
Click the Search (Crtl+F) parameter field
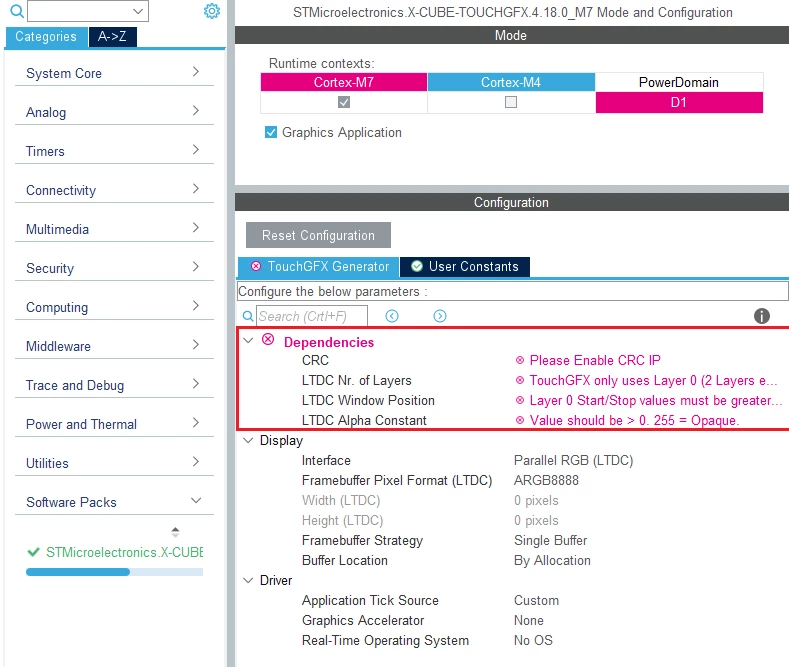(312, 316)
